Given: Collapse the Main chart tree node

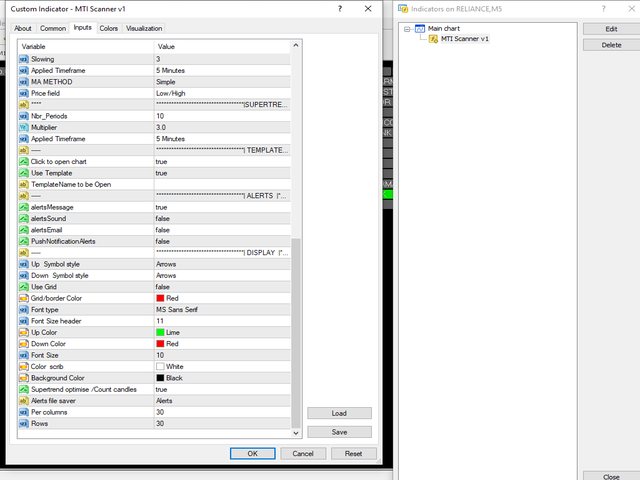Looking at the screenshot, I should (x=407, y=29).
